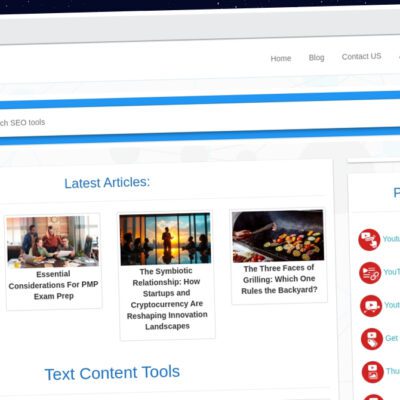Open the Contact US page

pyautogui.click(x=361, y=56)
